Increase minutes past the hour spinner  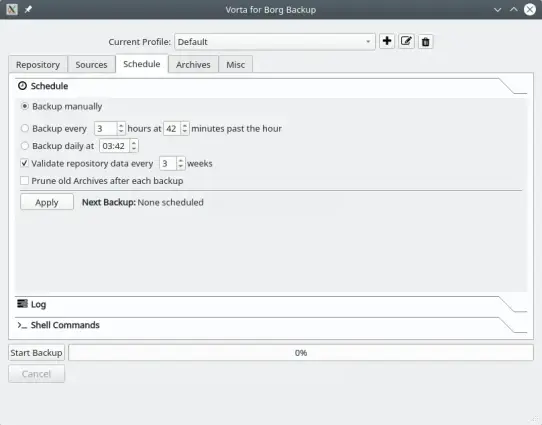pos(185,125)
